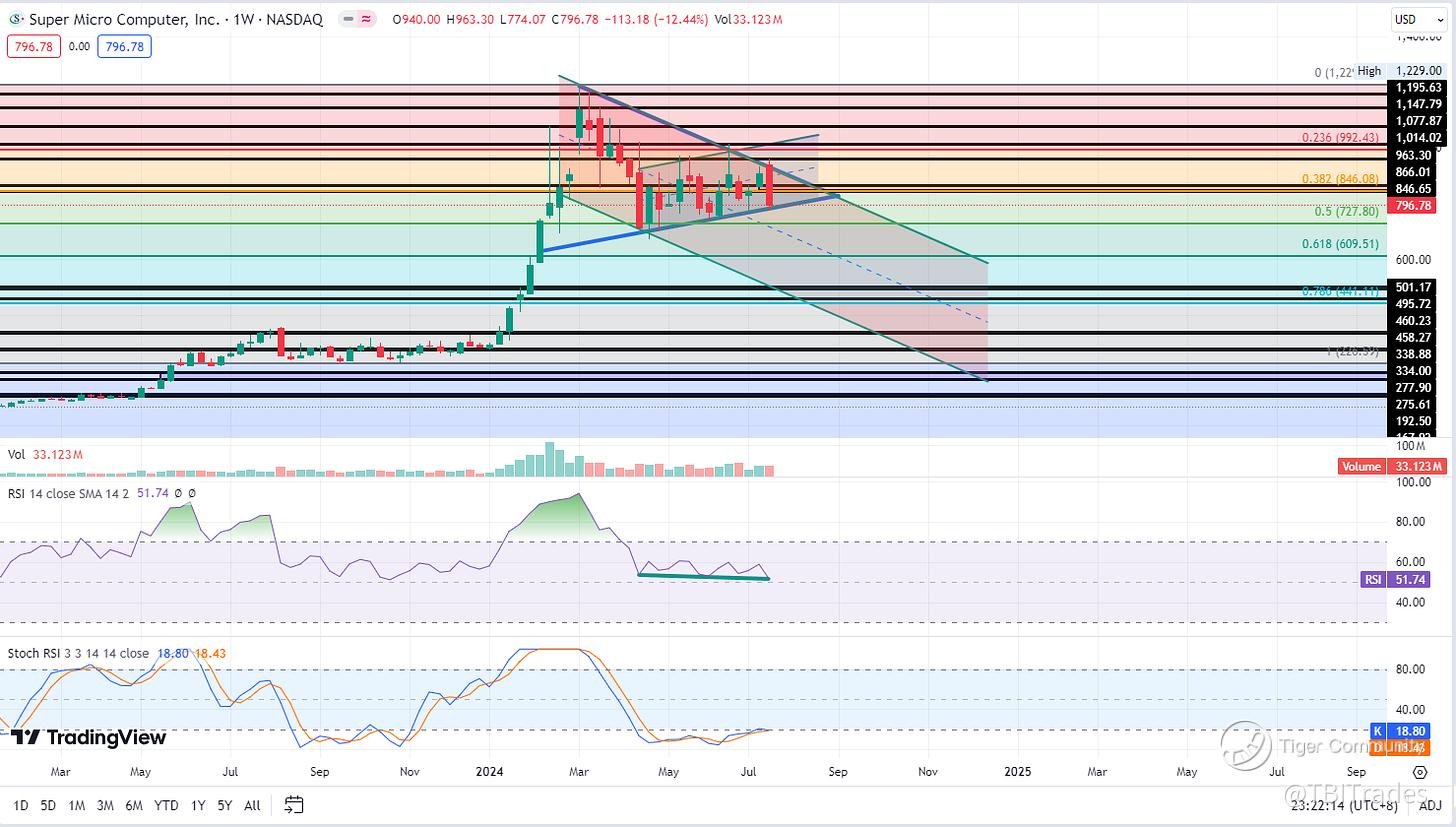This screenshot has height=827, width=1456.
Task: Click the High 1,229.00 price label
Action: [x=1399, y=70]
